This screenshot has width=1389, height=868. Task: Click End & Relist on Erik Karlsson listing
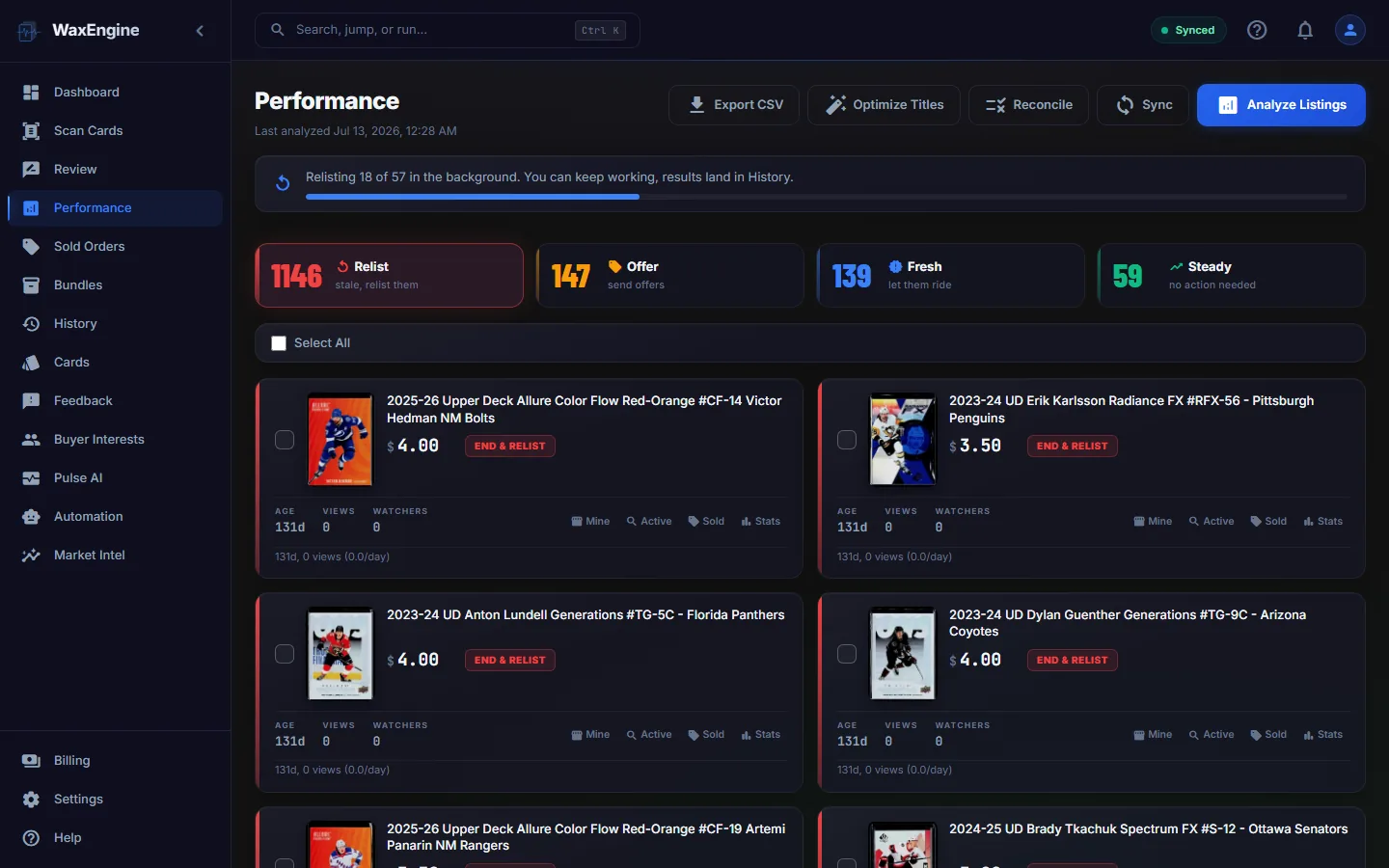coord(1073,447)
